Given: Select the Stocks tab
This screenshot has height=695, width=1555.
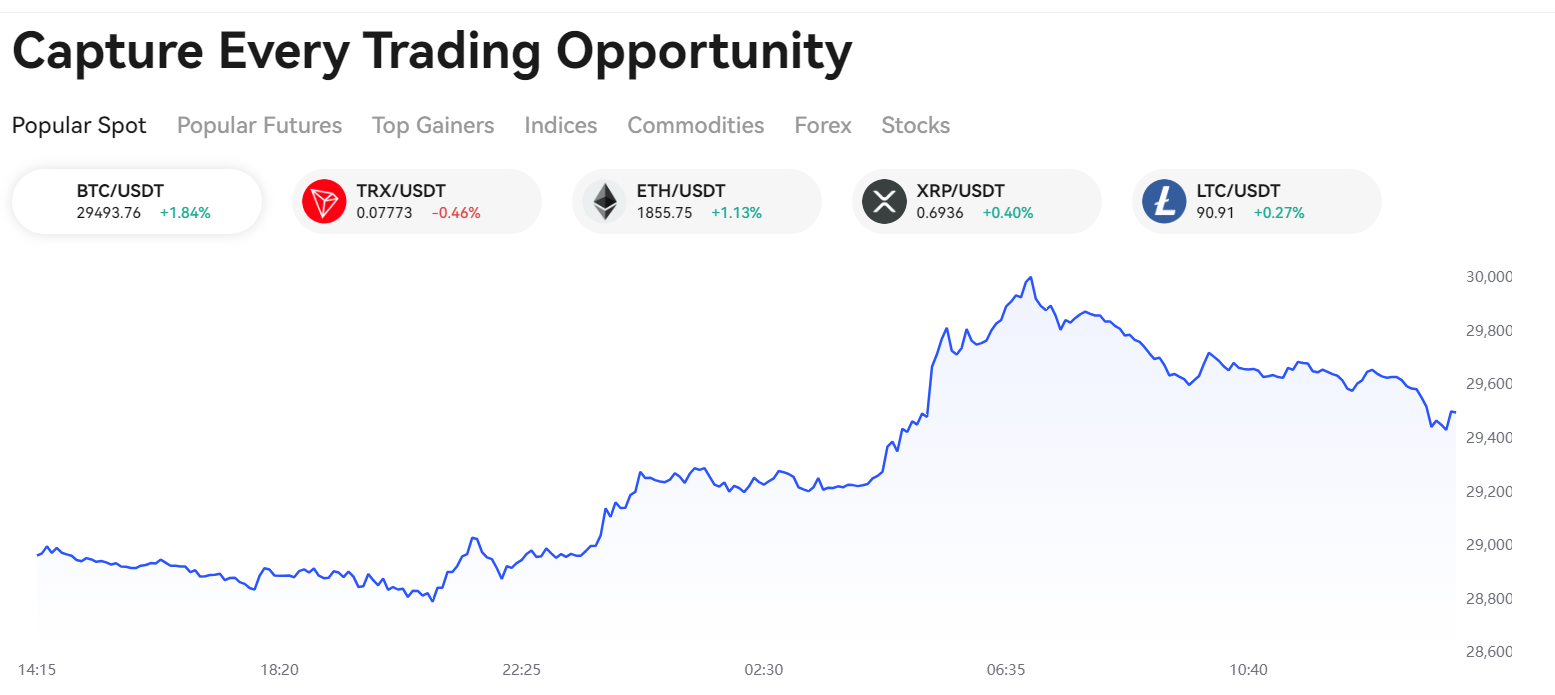Looking at the screenshot, I should [x=915, y=125].
